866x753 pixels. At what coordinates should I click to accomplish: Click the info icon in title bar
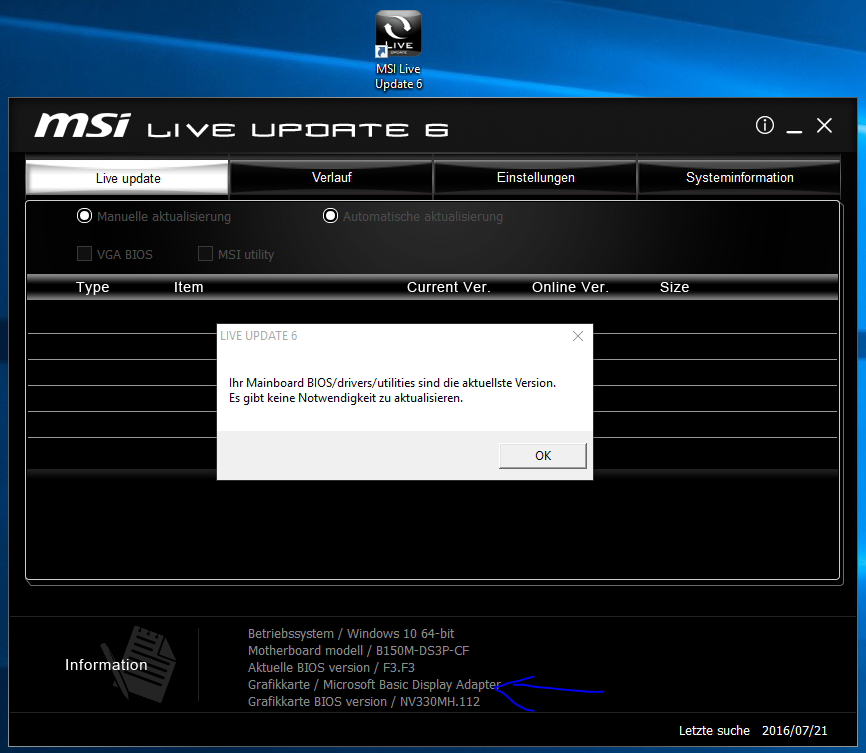[x=764, y=125]
